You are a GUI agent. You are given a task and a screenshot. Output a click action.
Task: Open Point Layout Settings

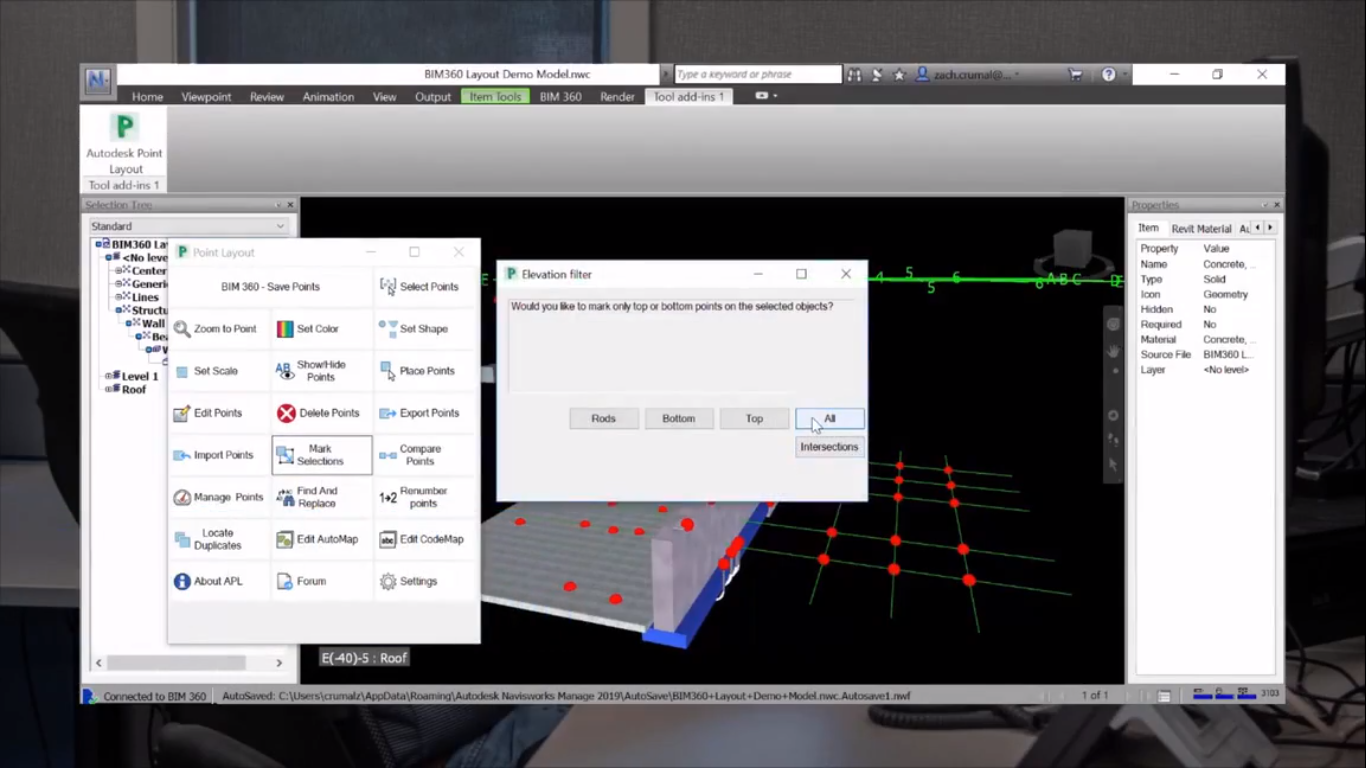click(x=425, y=581)
